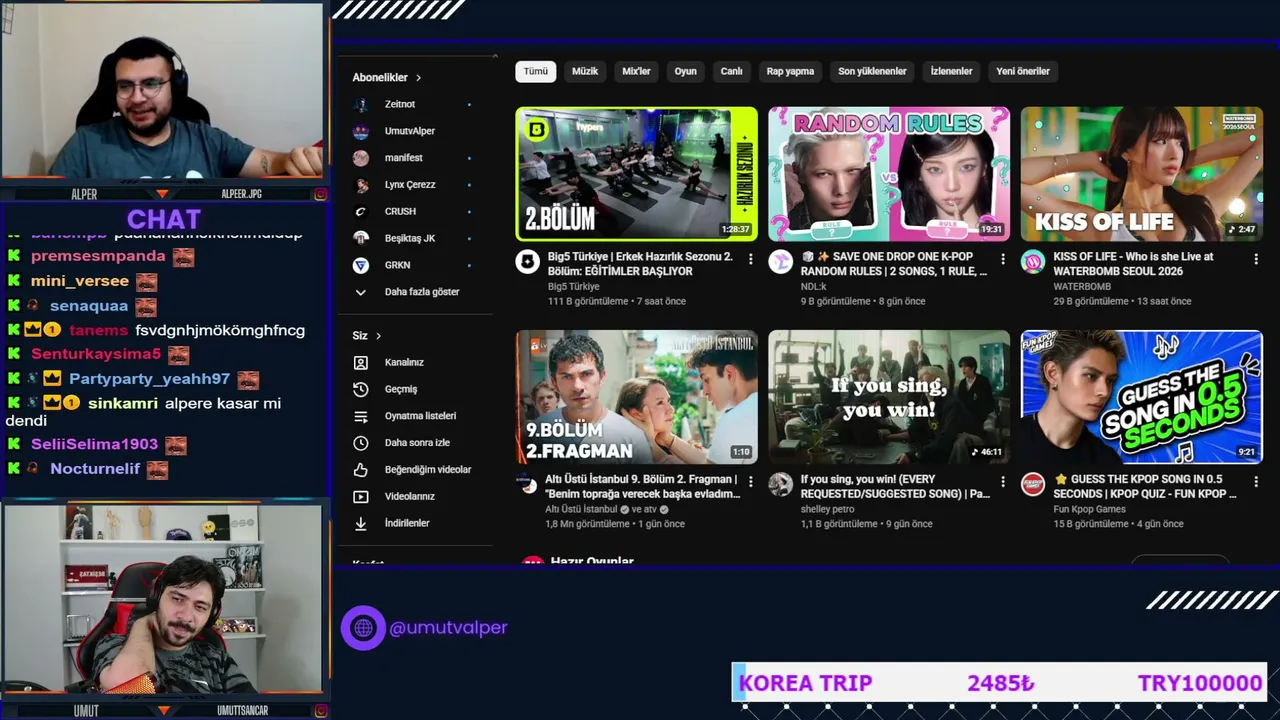
Task: Open Geçmiş watch history
Action: (401, 389)
